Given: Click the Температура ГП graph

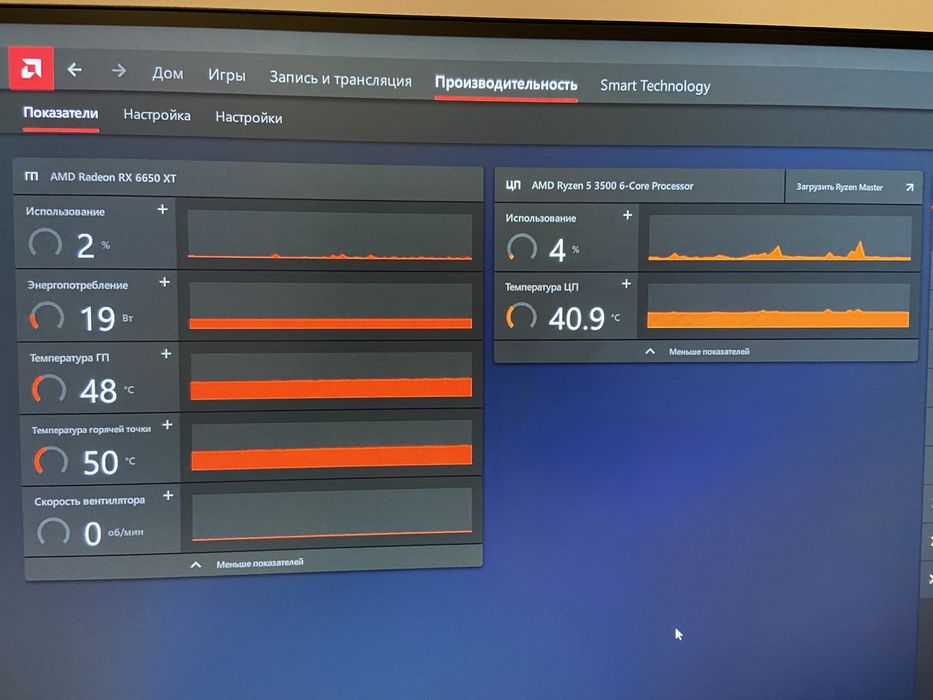Looking at the screenshot, I should click(331, 376).
